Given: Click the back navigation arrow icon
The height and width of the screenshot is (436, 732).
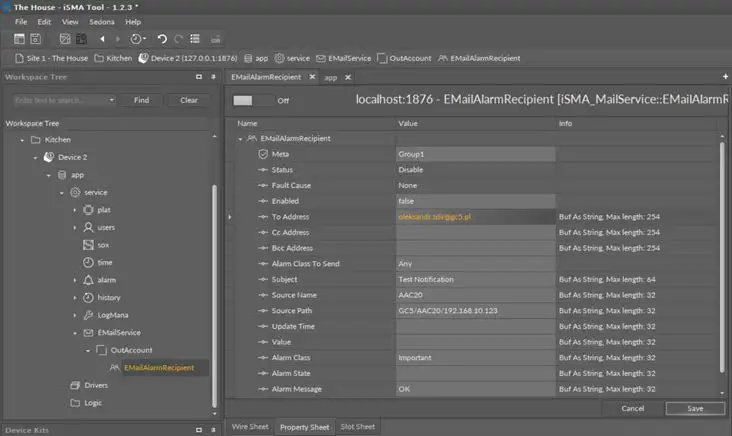Looking at the screenshot, I should [103, 39].
